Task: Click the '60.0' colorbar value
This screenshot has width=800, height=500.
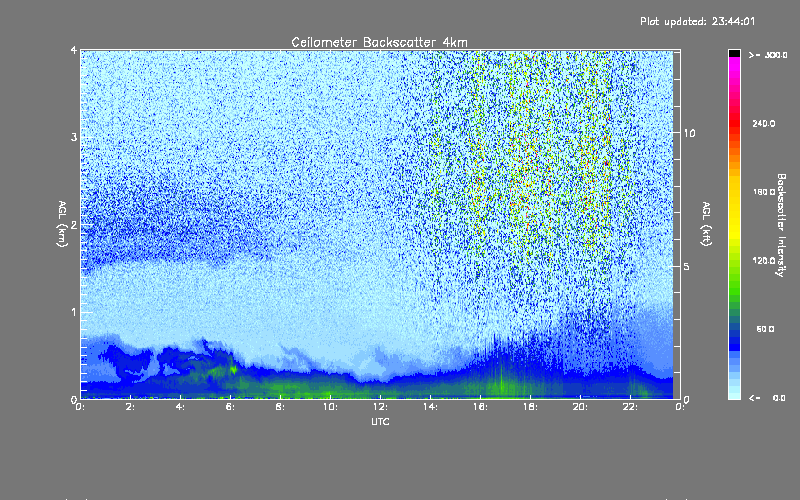Action: pos(765,329)
